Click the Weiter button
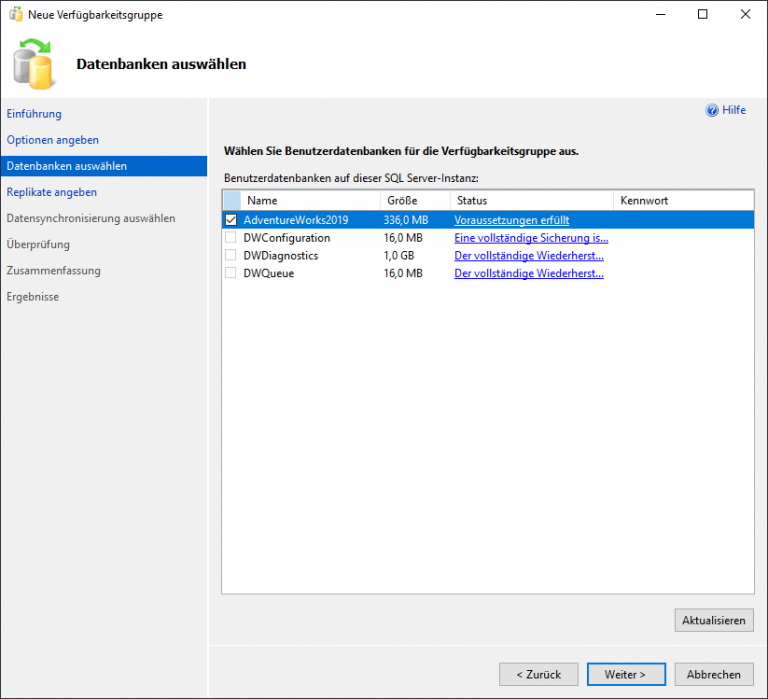The width and height of the screenshot is (768, 699). [x=626, y=675]
